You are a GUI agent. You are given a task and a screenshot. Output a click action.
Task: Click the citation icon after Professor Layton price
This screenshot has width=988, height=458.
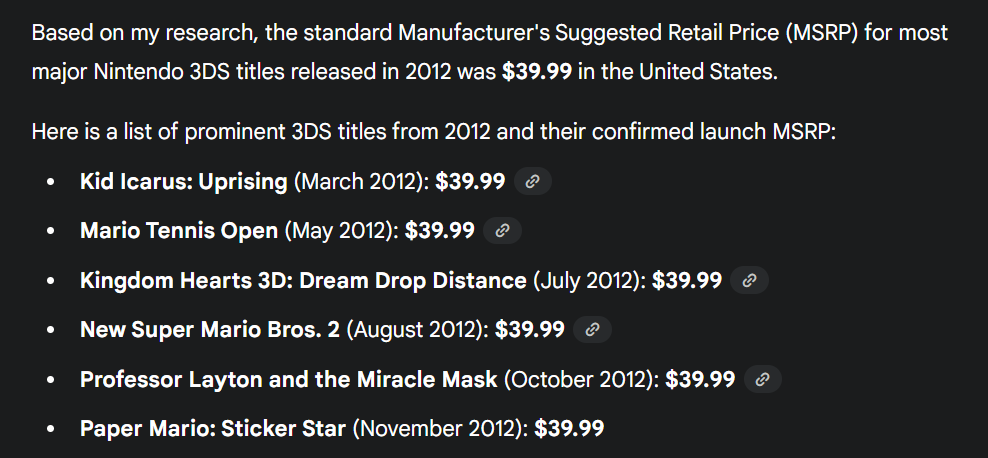click(763, 379)
